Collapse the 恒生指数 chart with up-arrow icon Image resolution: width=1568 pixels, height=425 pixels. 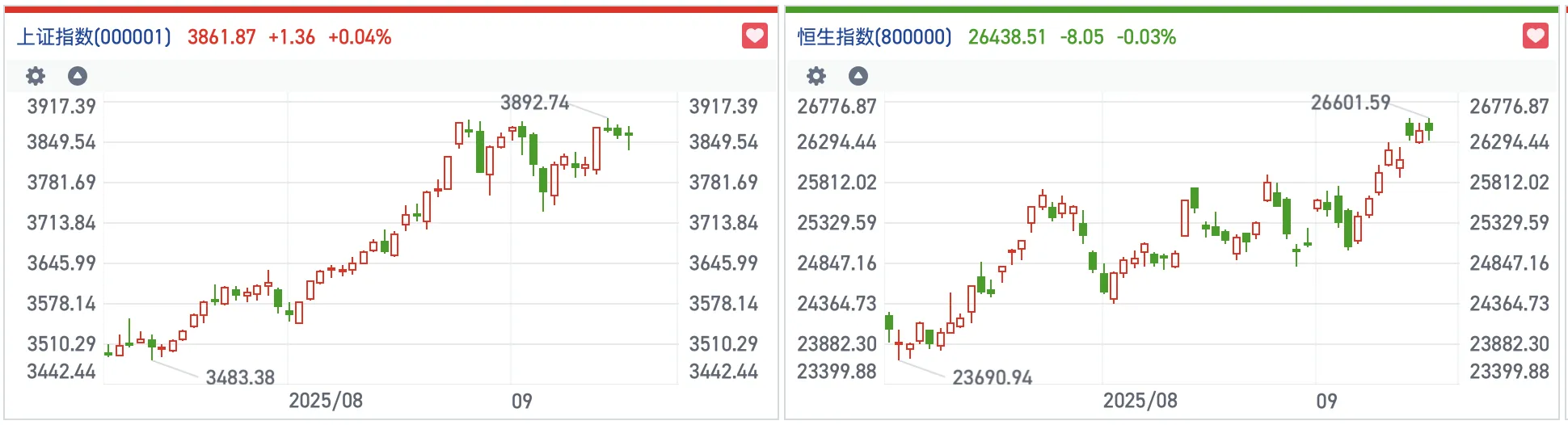coord(858,76)
